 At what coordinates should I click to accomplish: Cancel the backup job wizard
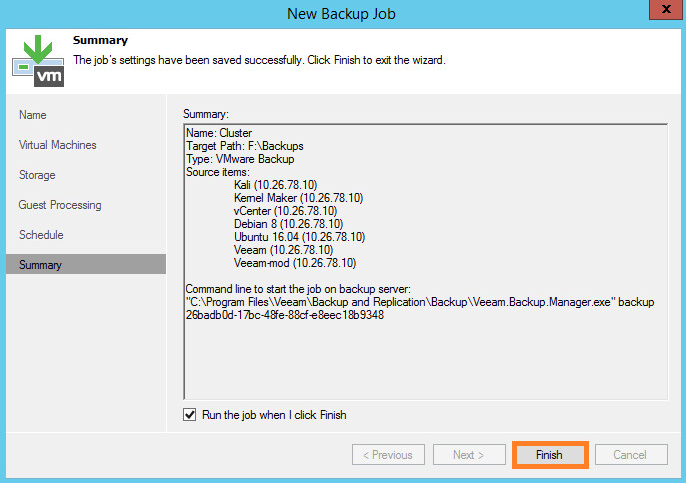tap(631, 455)
